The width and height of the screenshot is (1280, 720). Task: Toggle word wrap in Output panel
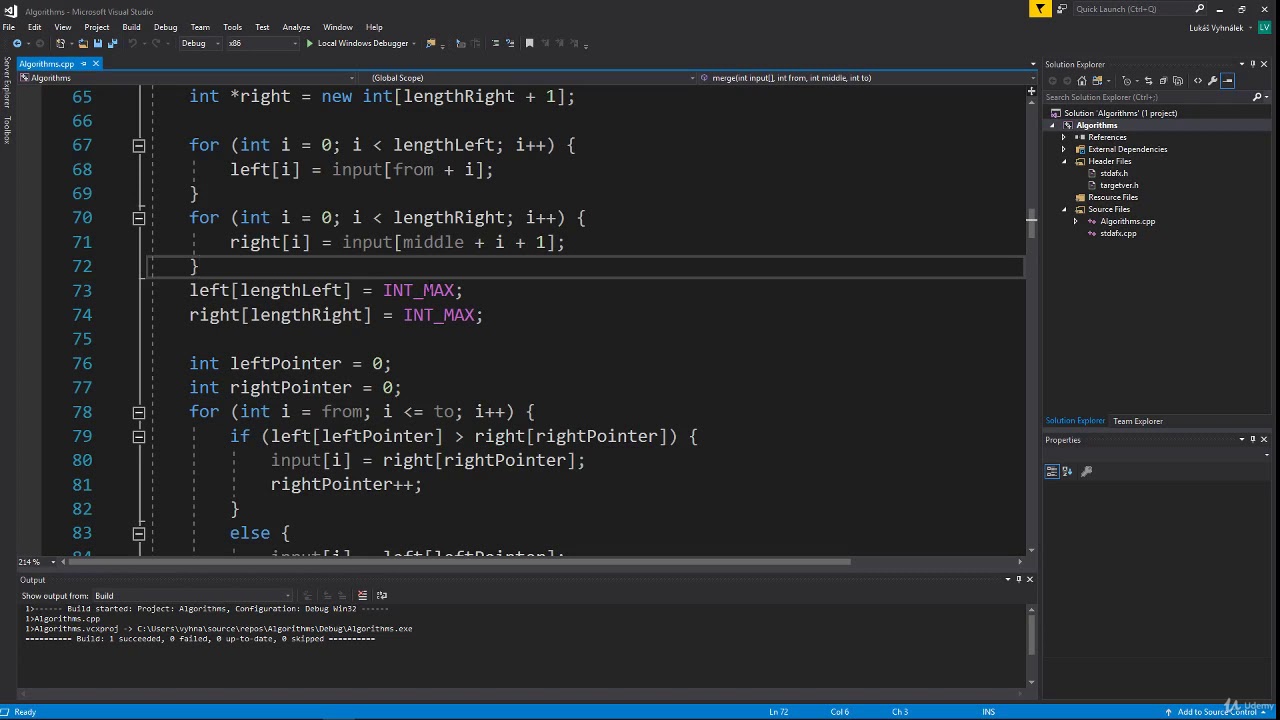point(382,596)
